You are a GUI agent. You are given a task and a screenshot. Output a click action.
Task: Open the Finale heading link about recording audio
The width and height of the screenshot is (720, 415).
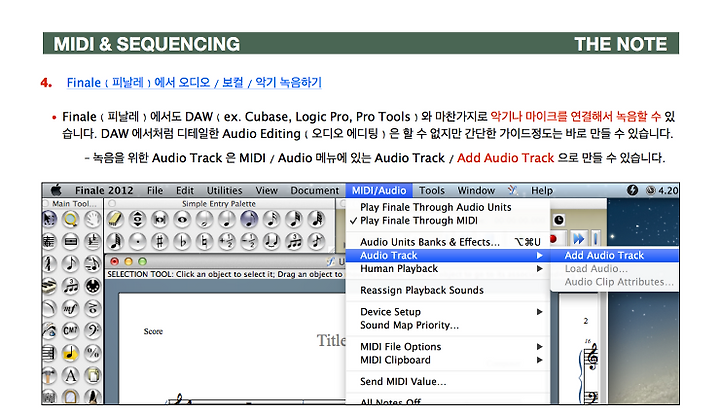pos(194,83)
